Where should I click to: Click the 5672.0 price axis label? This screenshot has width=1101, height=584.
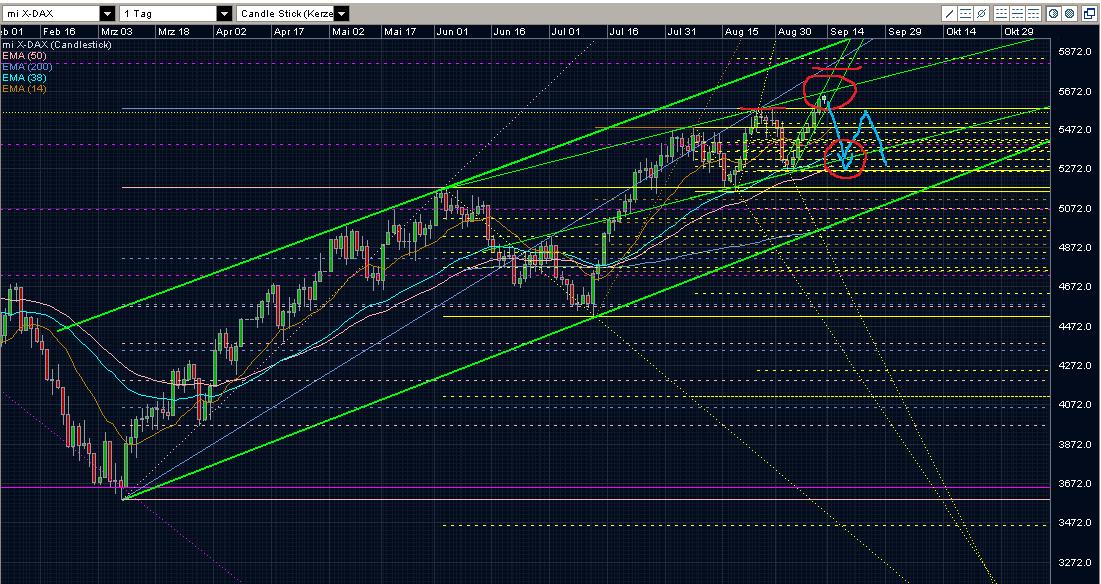click(x=1076, y=91)
